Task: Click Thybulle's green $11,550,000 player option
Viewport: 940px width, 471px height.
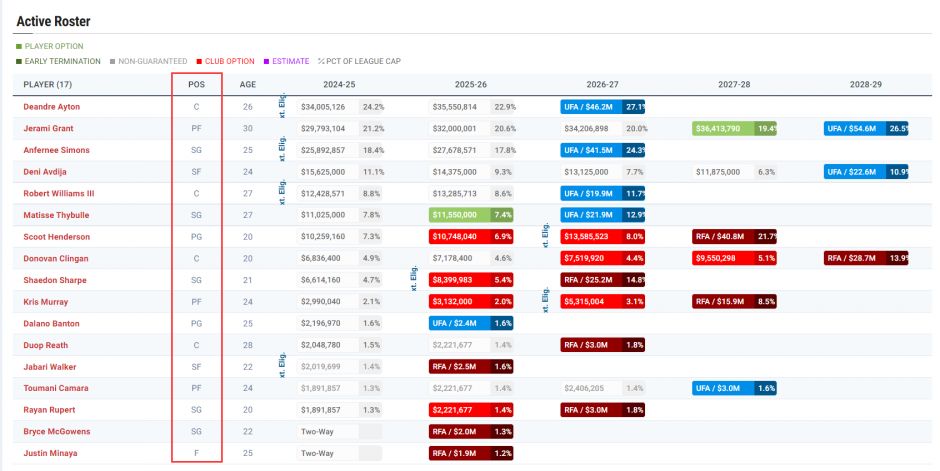Action: [x=471, y=215]
